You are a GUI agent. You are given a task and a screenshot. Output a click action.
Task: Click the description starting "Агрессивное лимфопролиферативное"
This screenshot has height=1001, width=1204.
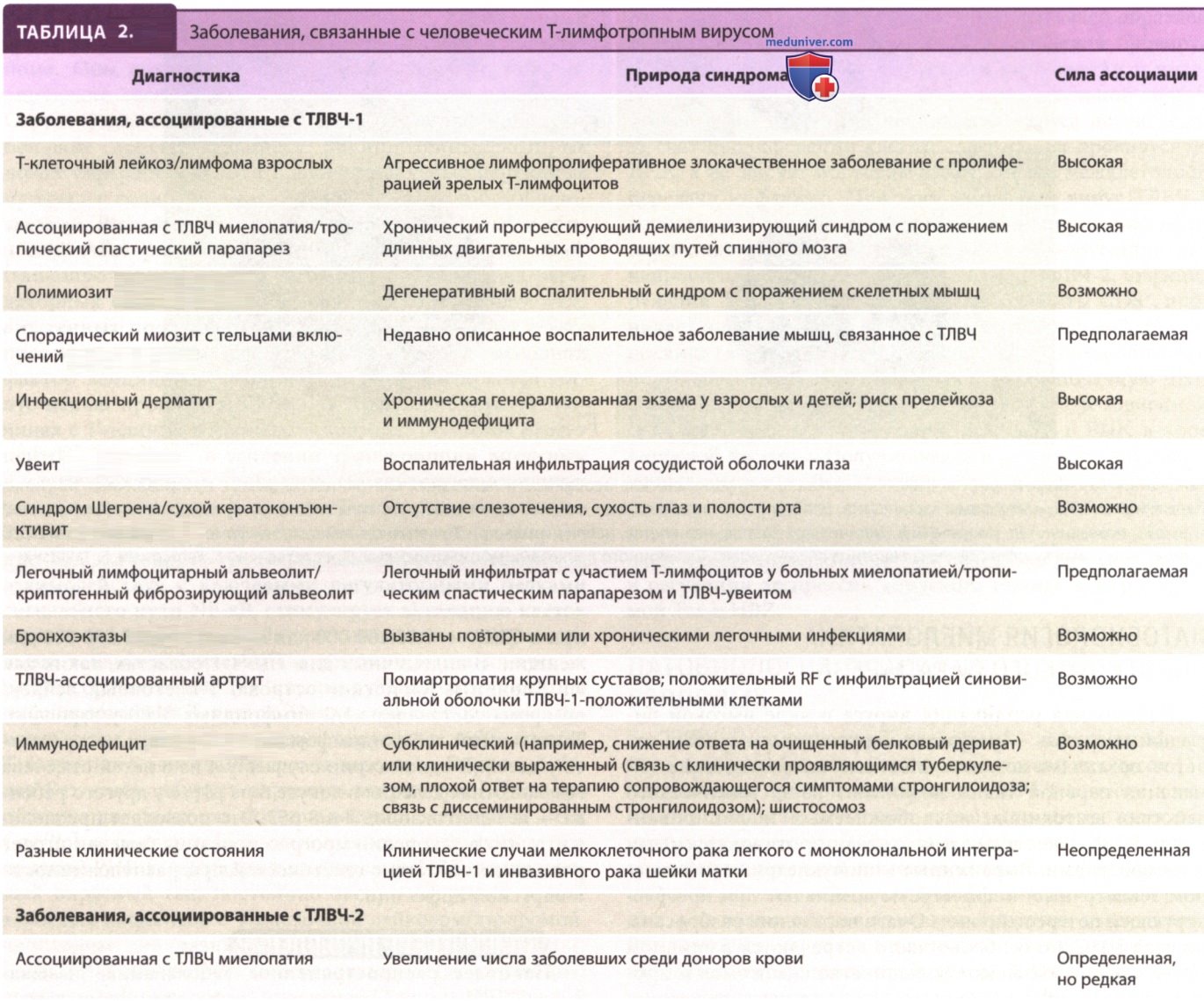pos(702,173)
